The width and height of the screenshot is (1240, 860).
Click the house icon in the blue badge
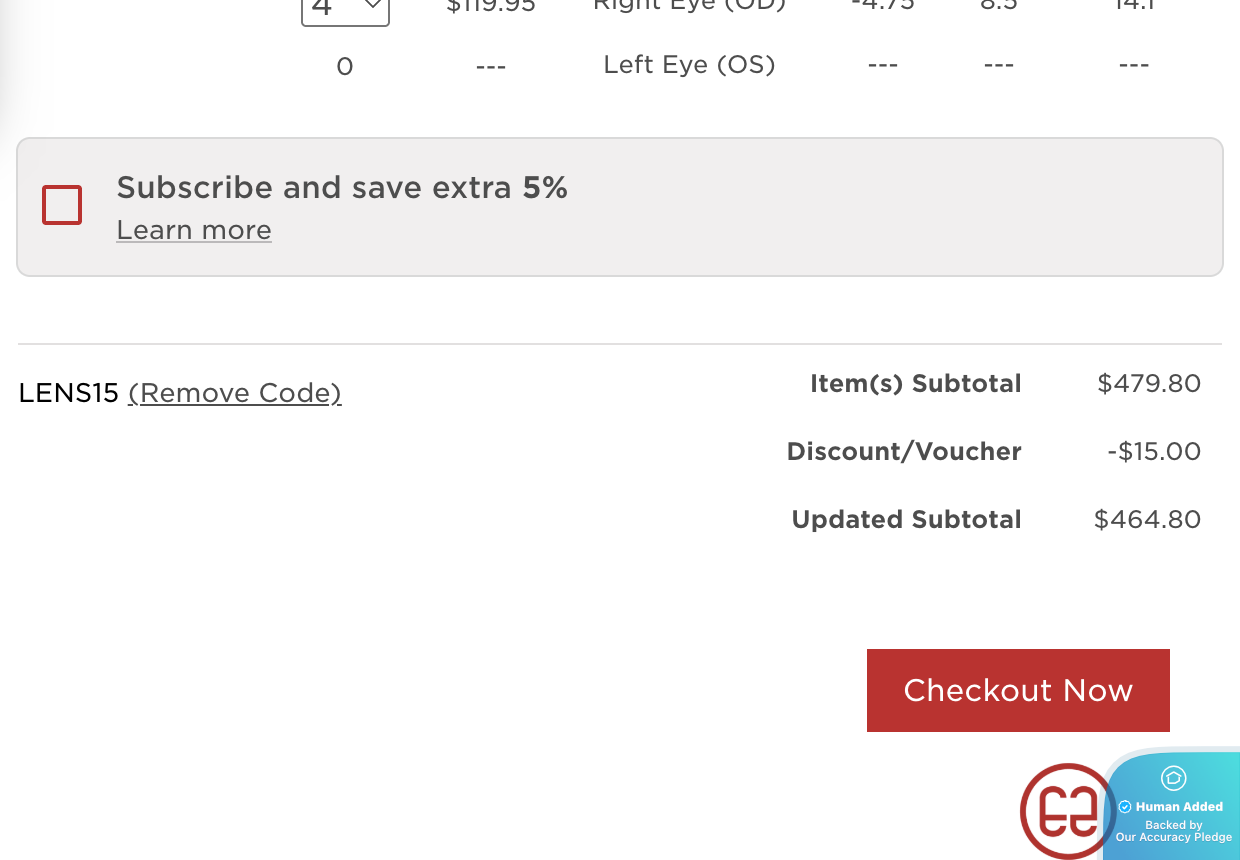tap(1173, 778)
